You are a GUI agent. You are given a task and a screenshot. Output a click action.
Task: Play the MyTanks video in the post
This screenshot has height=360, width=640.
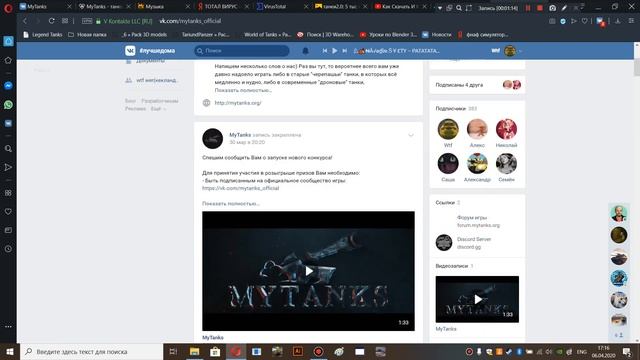pyautogui.click(x=309, y=271)
